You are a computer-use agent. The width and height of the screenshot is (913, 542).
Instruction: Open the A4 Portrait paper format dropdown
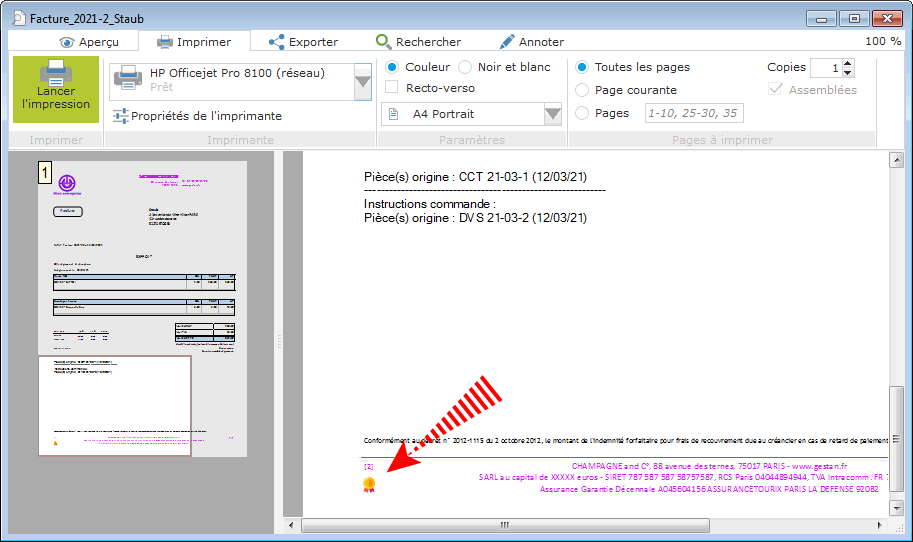(x=553, y=114)
